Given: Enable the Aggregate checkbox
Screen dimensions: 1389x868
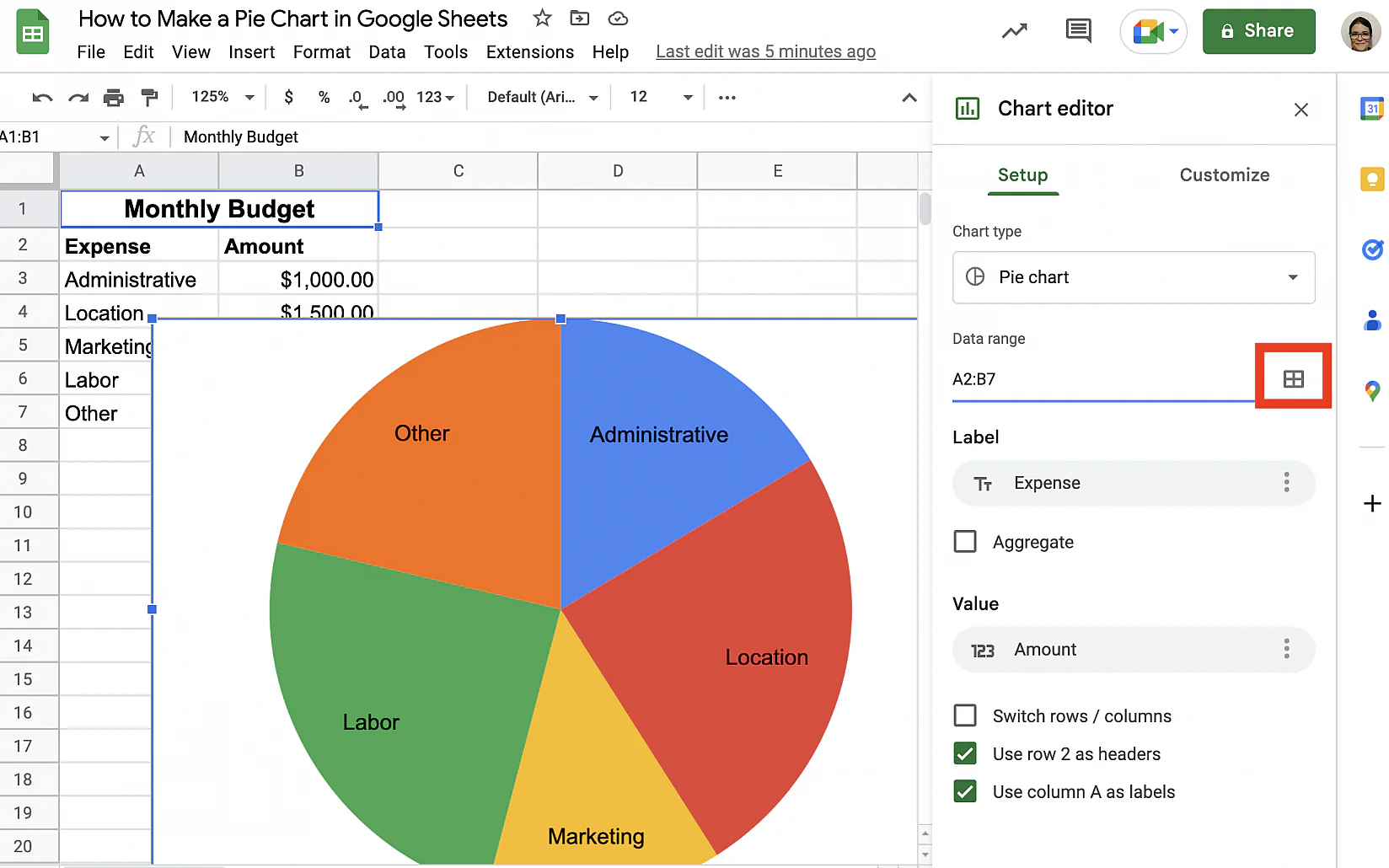Looking at the screenshot, I should (x=965, y=541).
